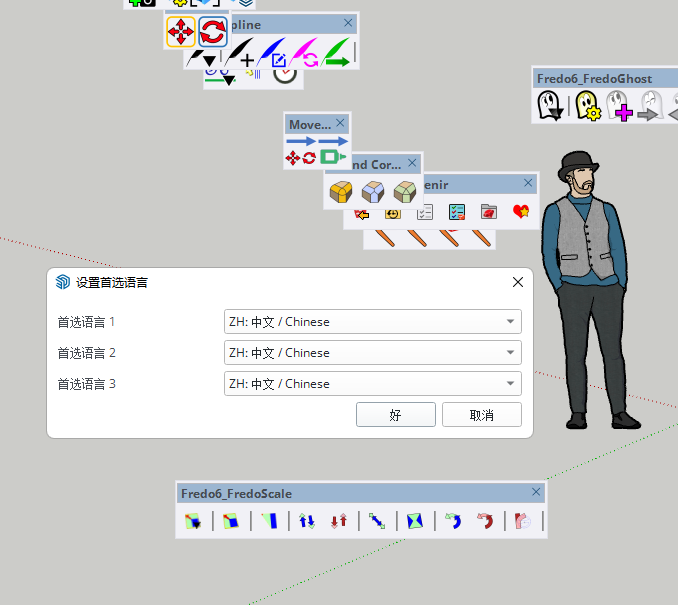Click the green pen with arrow spline tool
Screen dimensions: 678x605
(337, 52)
